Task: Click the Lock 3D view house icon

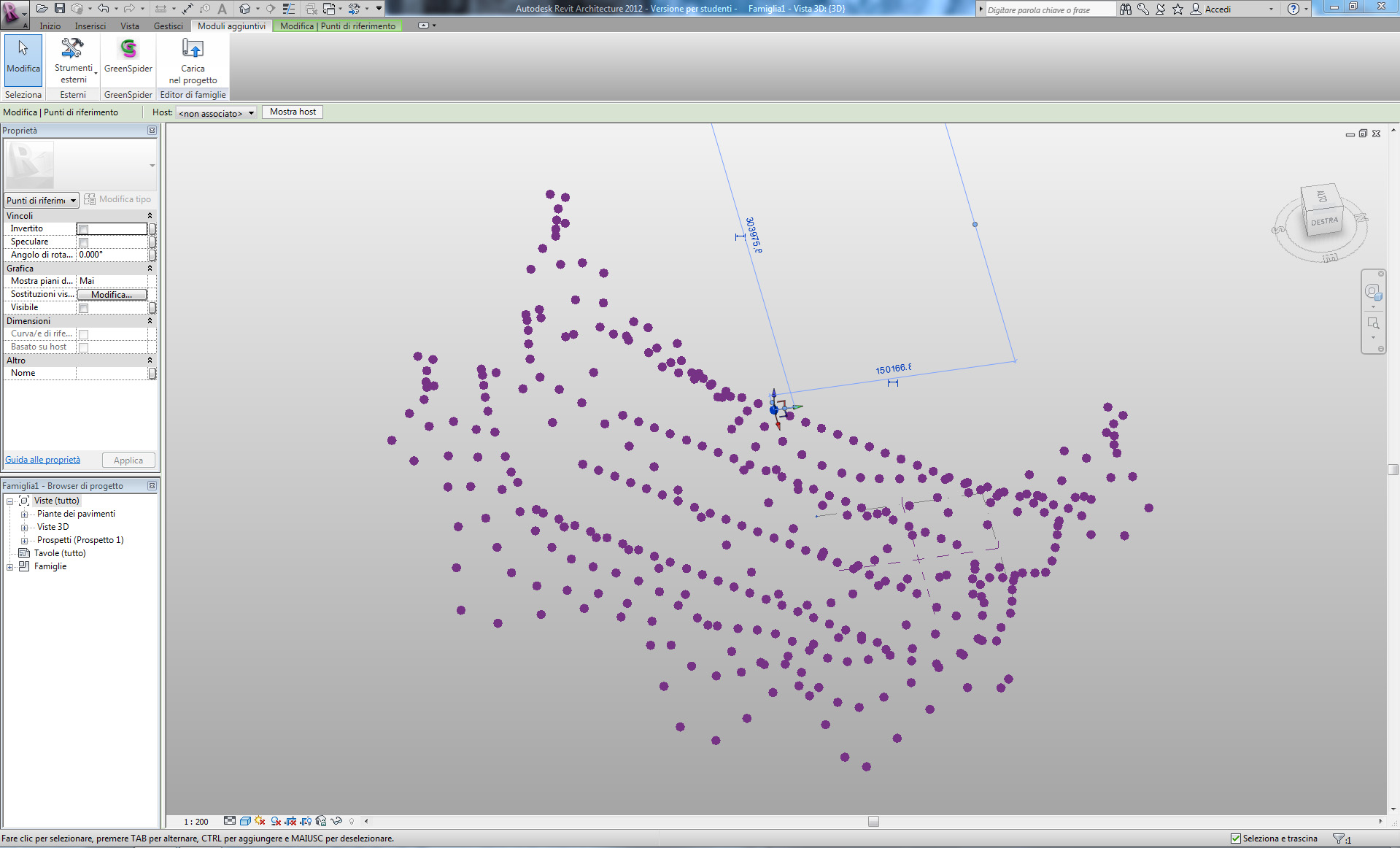Action: click(x=321, y=821)
